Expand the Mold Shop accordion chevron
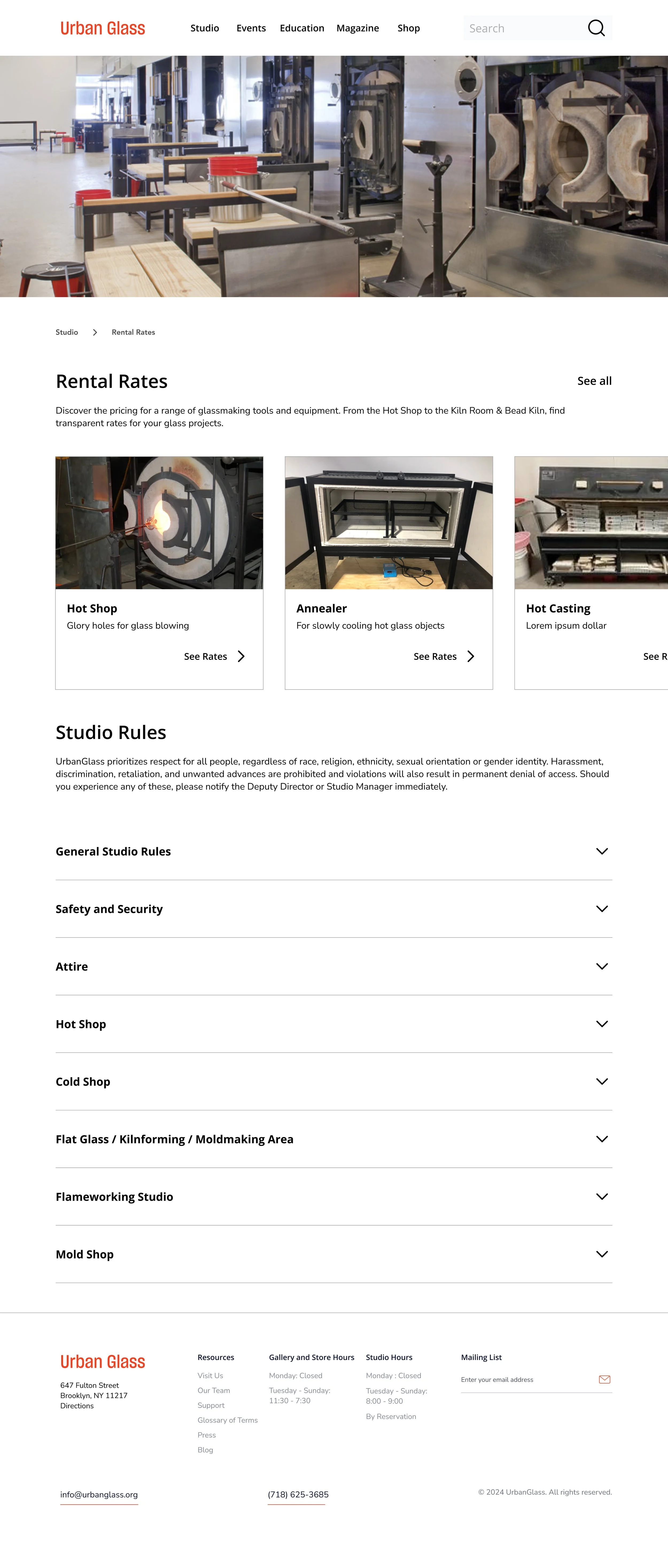668x1568 pixels. pyautogui.click(x=602, y=1254)
